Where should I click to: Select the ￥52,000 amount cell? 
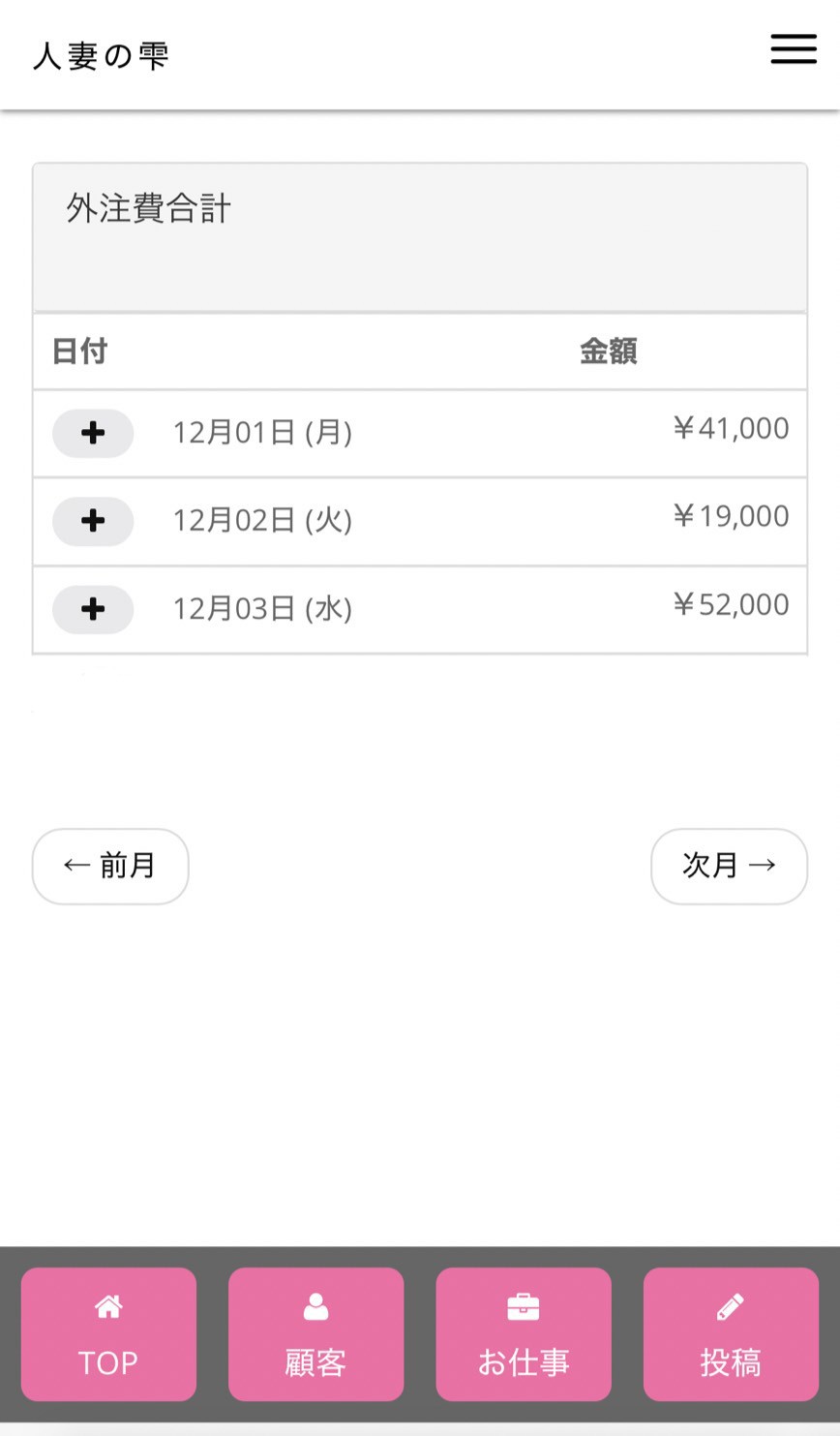click(x=731, y=604)
